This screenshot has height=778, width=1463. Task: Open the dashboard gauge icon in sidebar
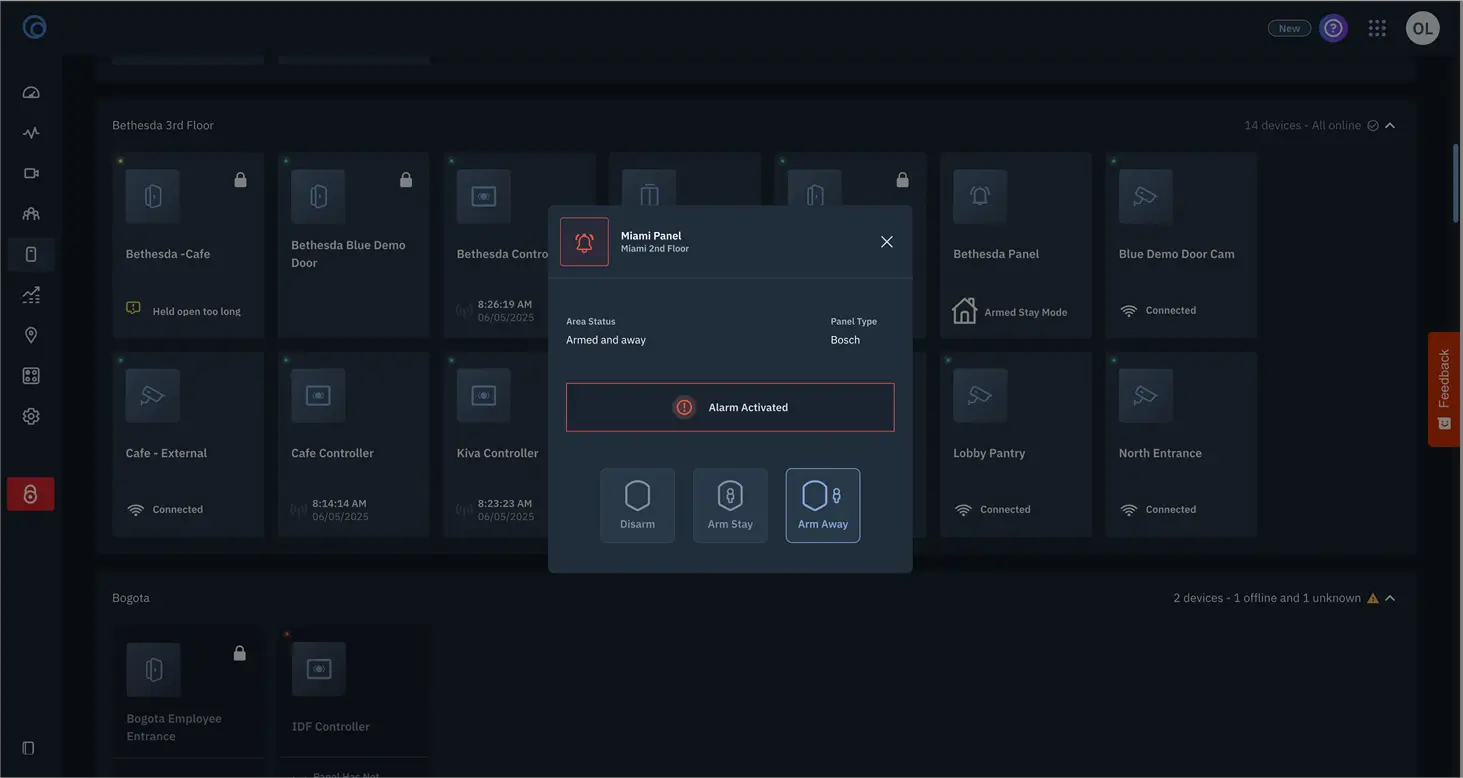pos(31,93)
